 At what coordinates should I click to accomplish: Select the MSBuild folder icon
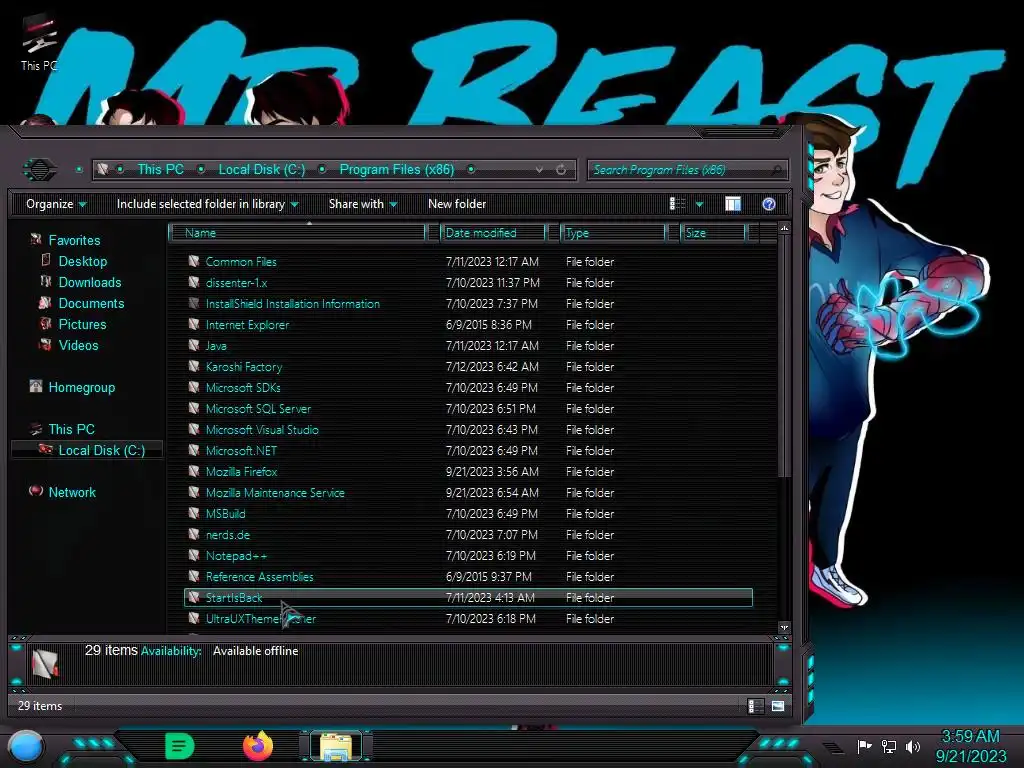(x=194, y=513)
